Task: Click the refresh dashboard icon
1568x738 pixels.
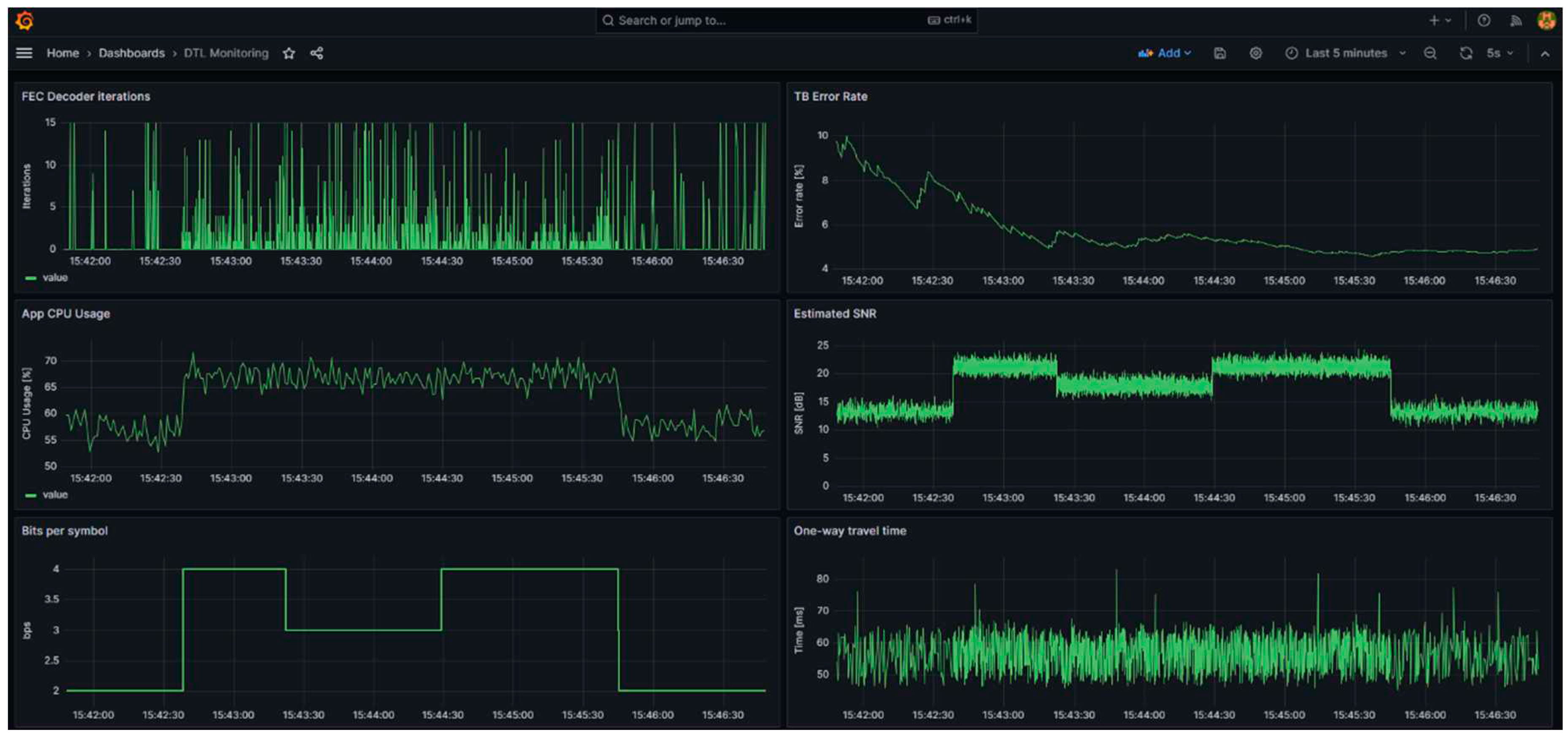Action: tap(1466, 53)
